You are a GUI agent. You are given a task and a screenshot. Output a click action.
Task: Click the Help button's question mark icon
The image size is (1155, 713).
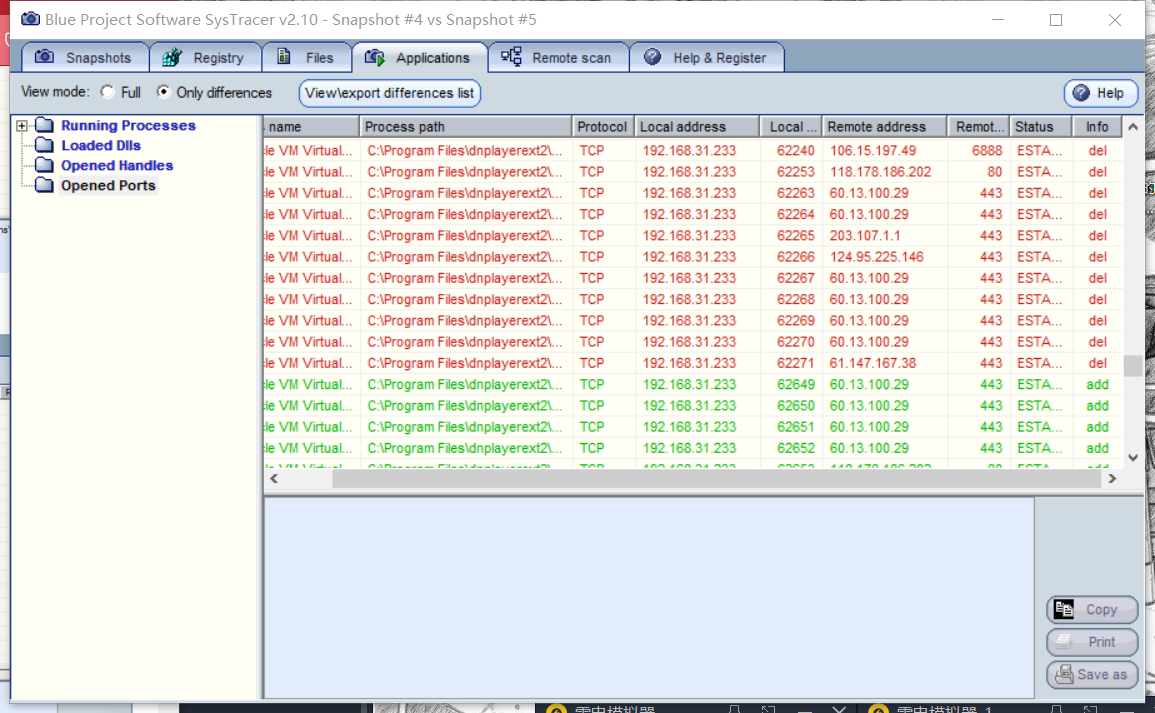[1081, 93]
